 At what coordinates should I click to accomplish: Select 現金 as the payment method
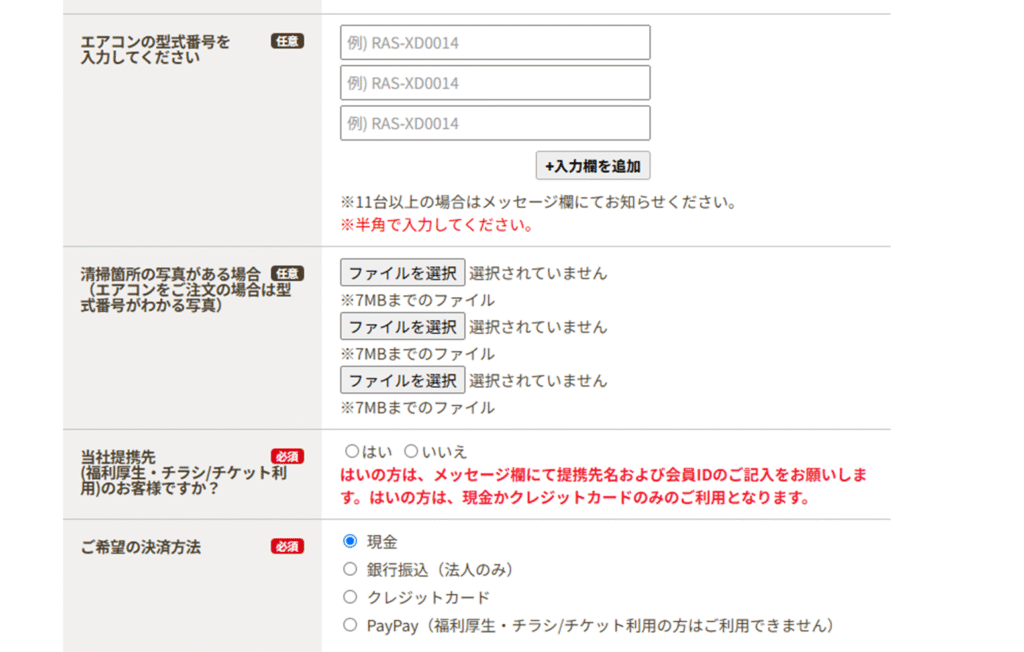tap(350, 541)
